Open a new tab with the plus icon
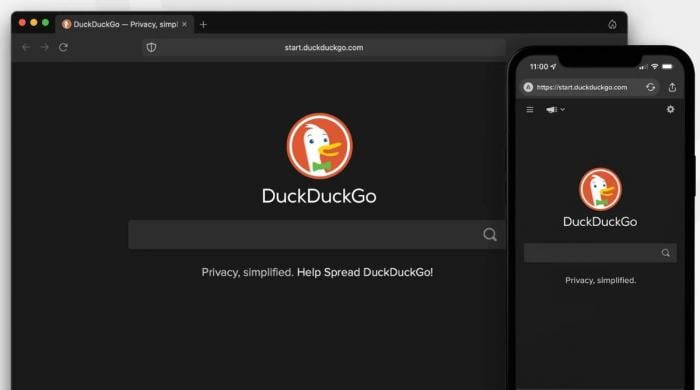 tap(203, 25)
